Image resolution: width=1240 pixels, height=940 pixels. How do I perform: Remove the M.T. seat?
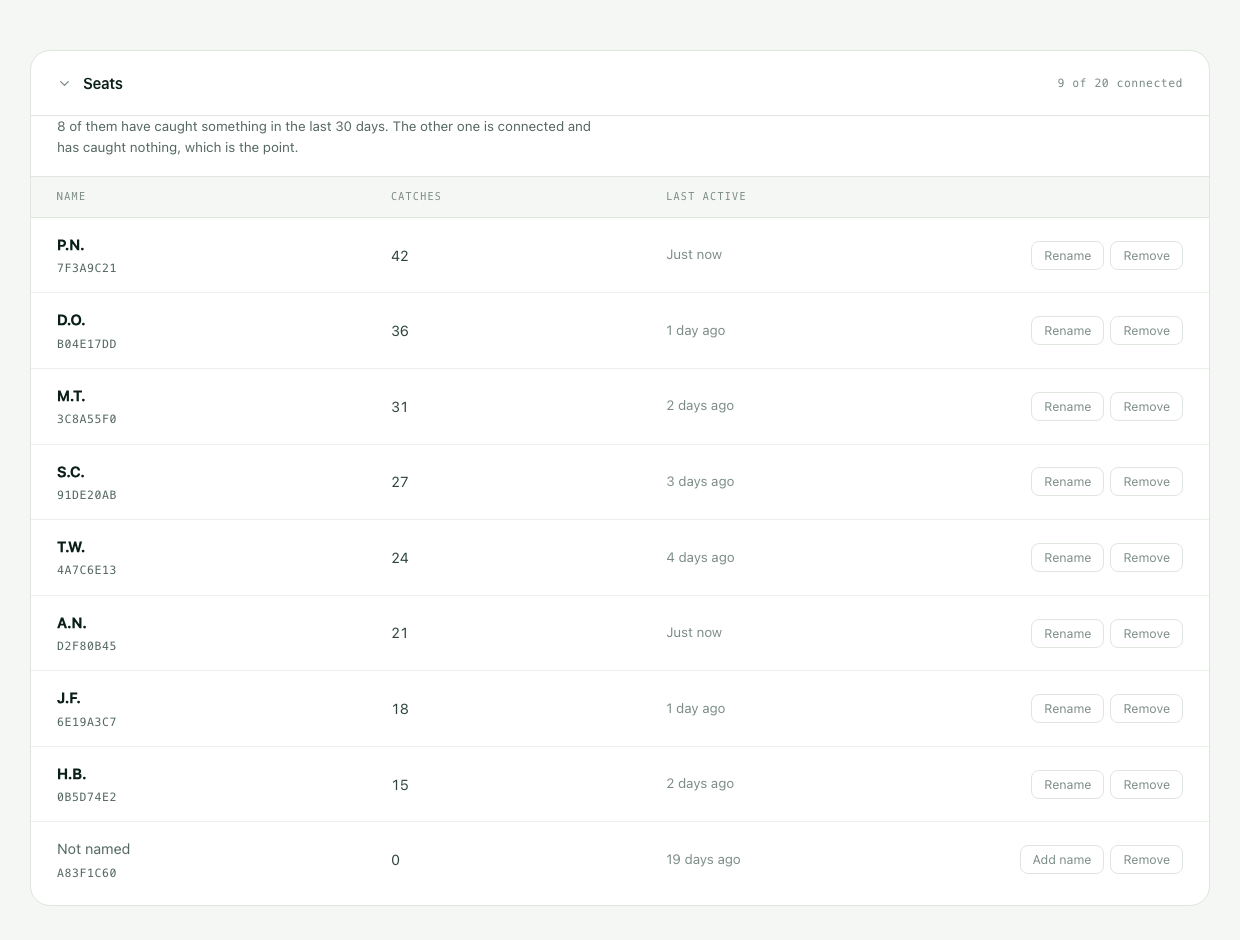(1146, 407)
